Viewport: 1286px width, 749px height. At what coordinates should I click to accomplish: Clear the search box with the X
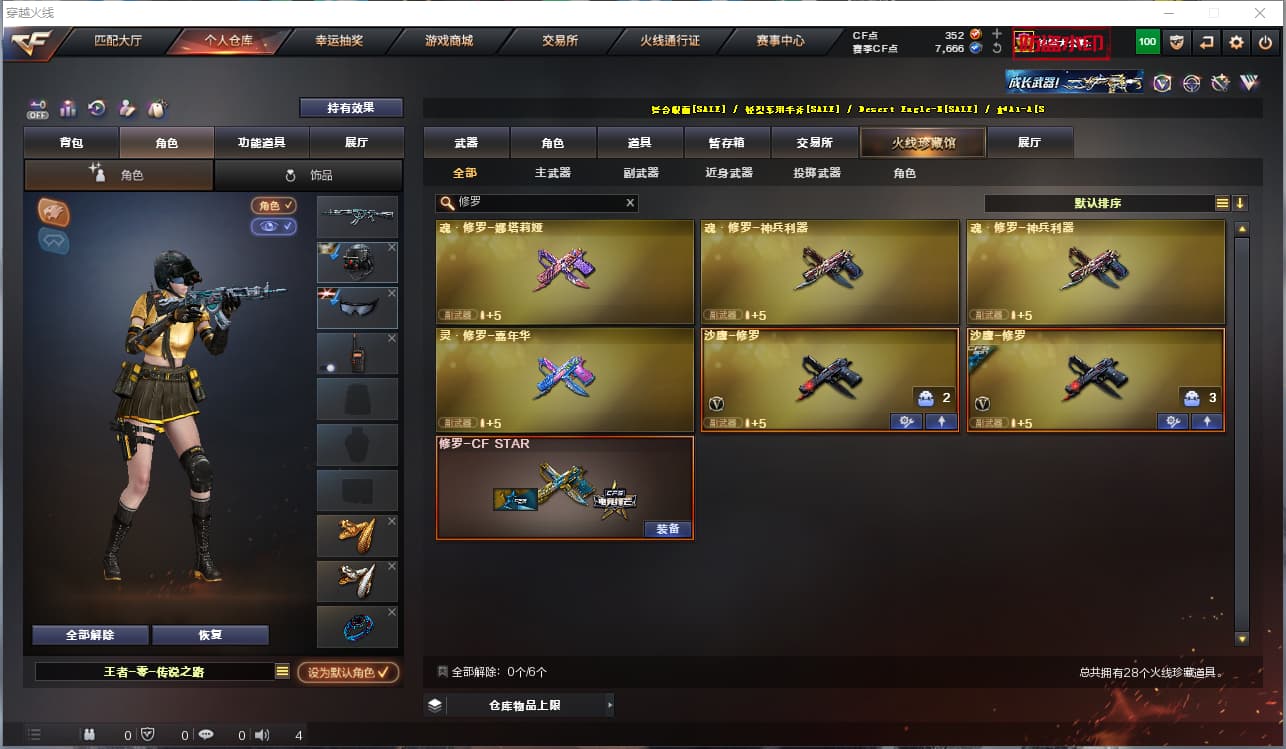(x=630, y=203)
